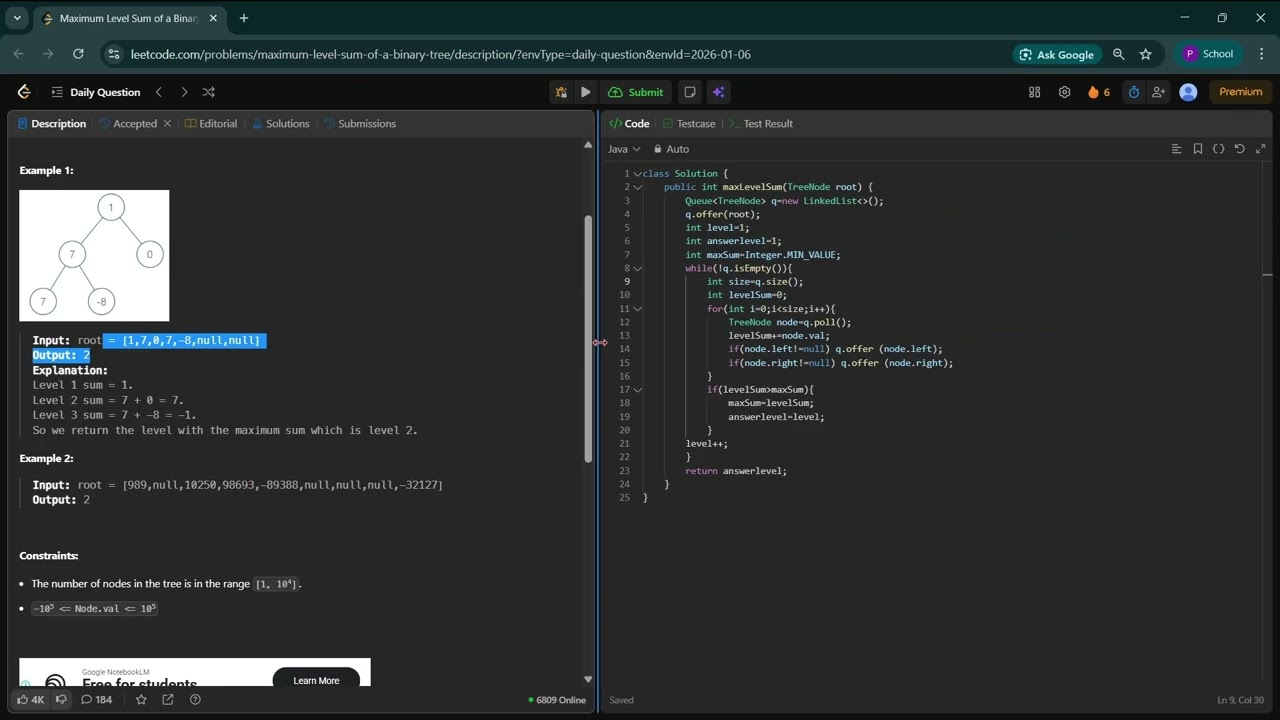Screen dimensions: 1280x720
Task: Star the problem as favorite
Action: 141,700
